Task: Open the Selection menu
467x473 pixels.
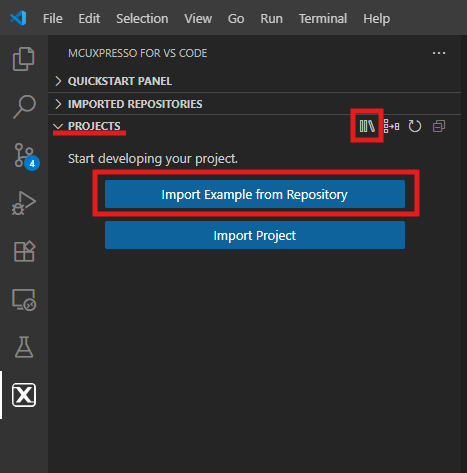Action: click(142, 19)
